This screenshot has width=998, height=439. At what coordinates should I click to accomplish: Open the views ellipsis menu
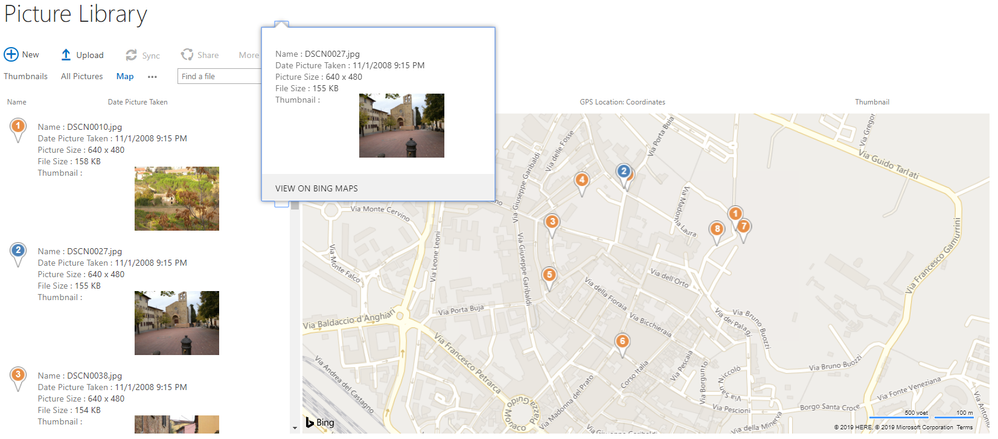tap(152, 76)
